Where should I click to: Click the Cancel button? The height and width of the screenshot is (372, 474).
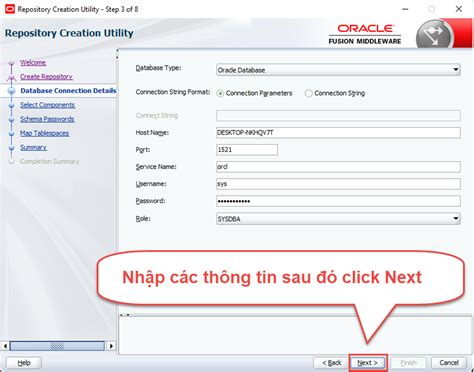pos(449,363)
